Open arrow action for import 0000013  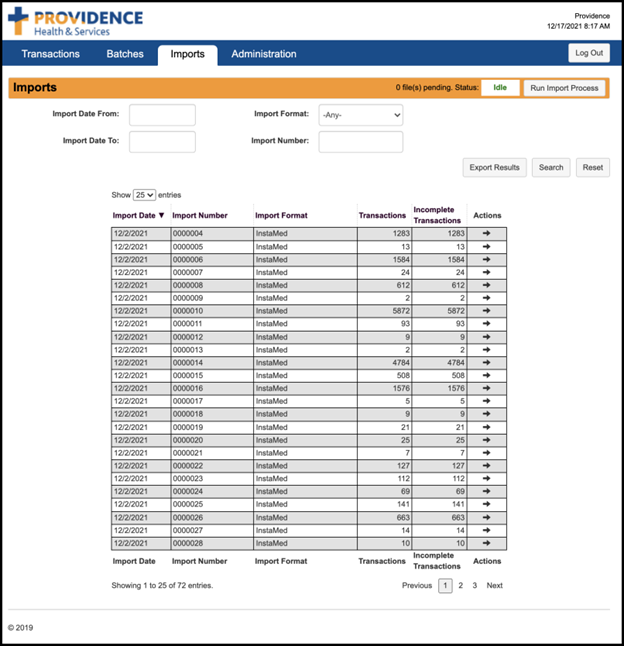(486, 349)
